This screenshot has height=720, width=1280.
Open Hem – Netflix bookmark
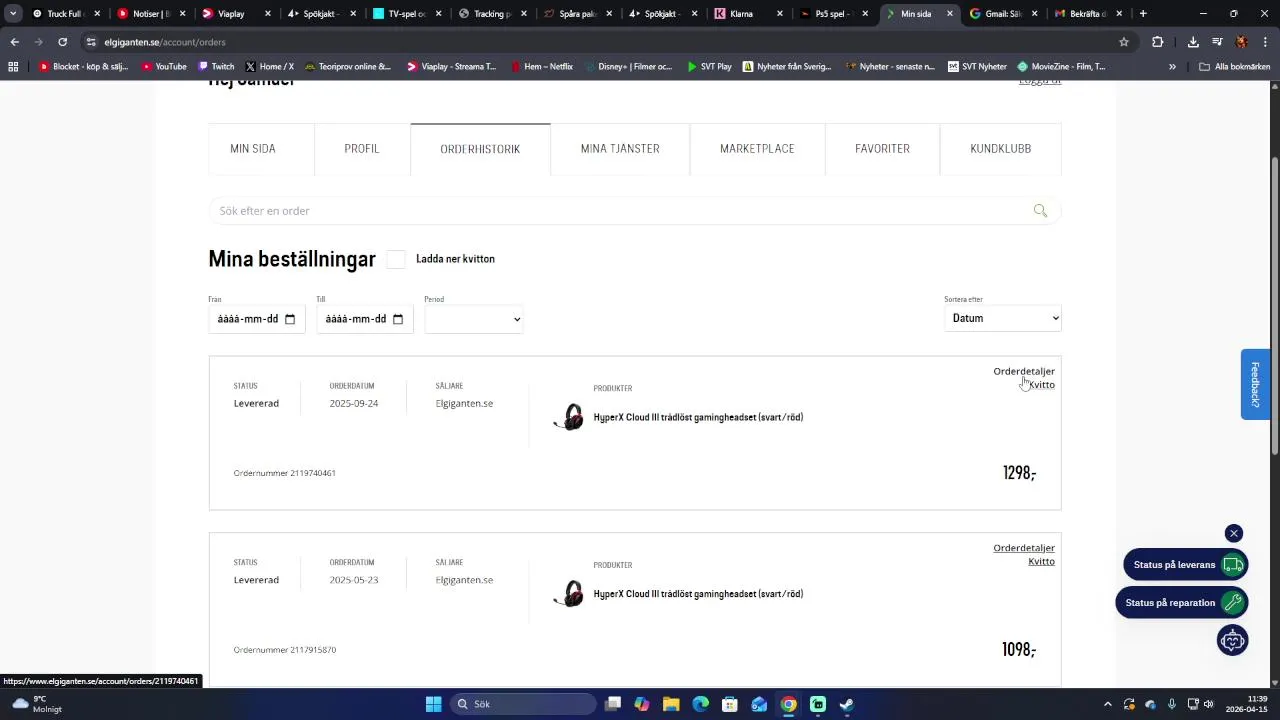[541, 67]
